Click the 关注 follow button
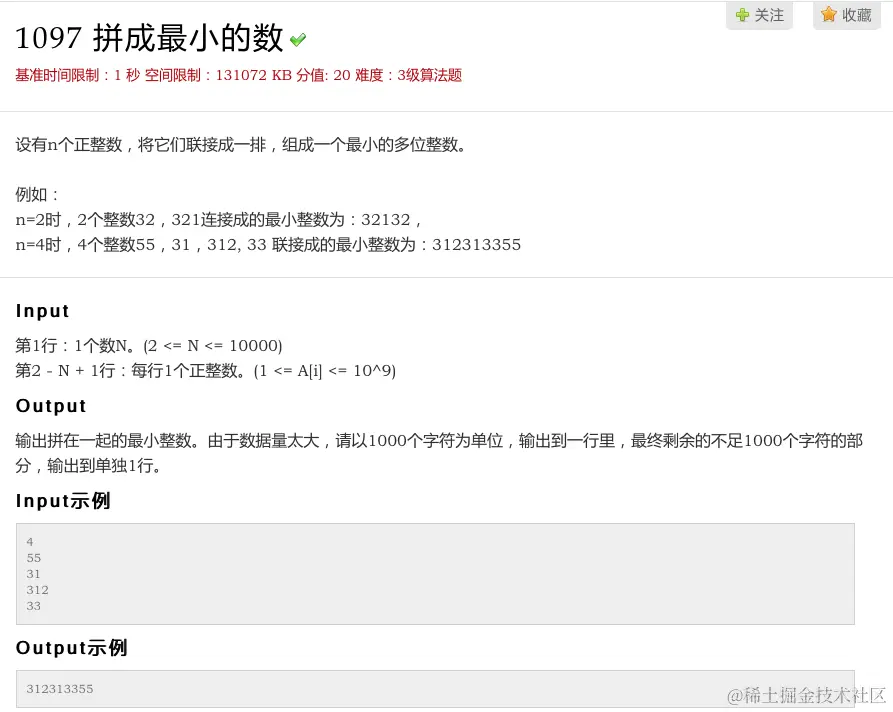Image resolution: width=893 pixels, height=712 pixels. click(759, 15)
